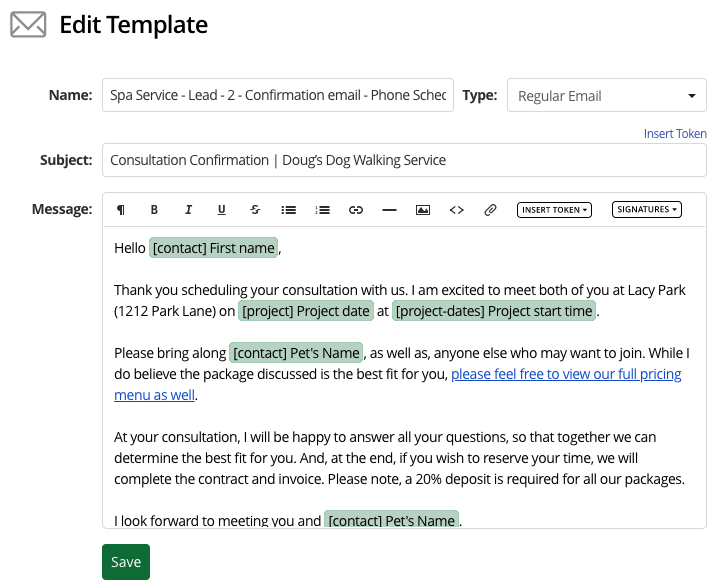The image size is (719, 587).
Task: Open the Signatures dropdown
Action: coord(647,210)
